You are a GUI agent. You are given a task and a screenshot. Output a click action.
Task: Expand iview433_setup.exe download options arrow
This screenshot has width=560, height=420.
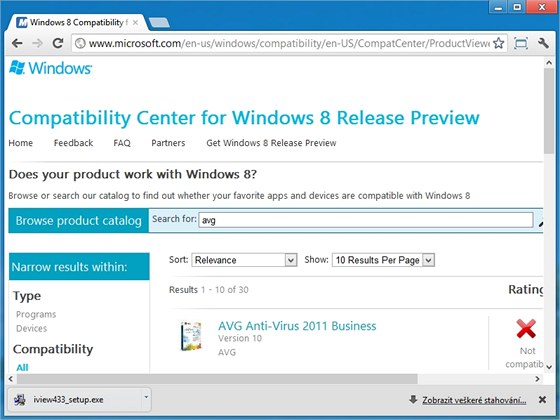tap(146, 397)
